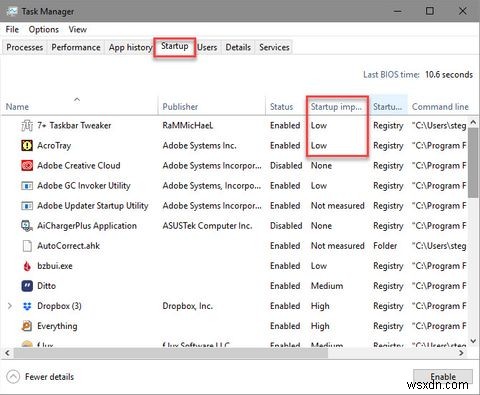Click High startup impact for Dropbox
Viewport: 480px width, 395px height.
click(320, 306)
